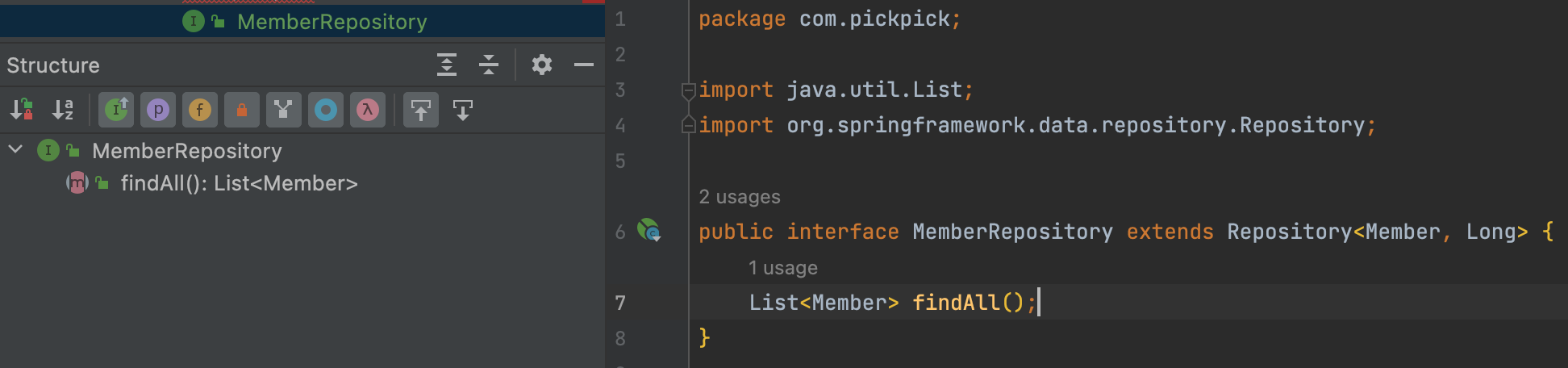This screenshot has width=1568, height=368.
Task: Select findAll(): List<Member> in Structure tree
Action: (x=239, y=183)
